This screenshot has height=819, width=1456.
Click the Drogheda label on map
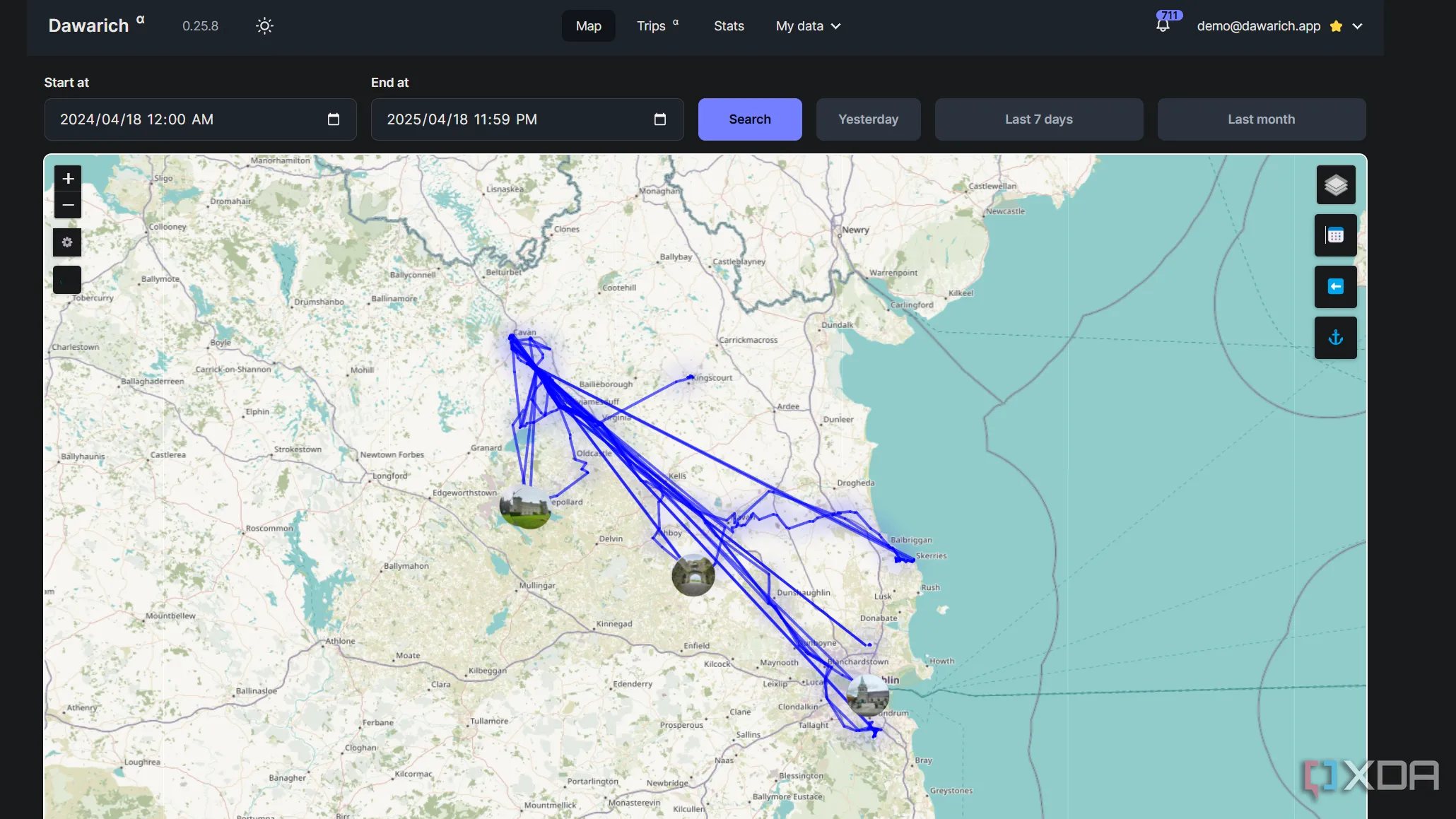point(855,483)
